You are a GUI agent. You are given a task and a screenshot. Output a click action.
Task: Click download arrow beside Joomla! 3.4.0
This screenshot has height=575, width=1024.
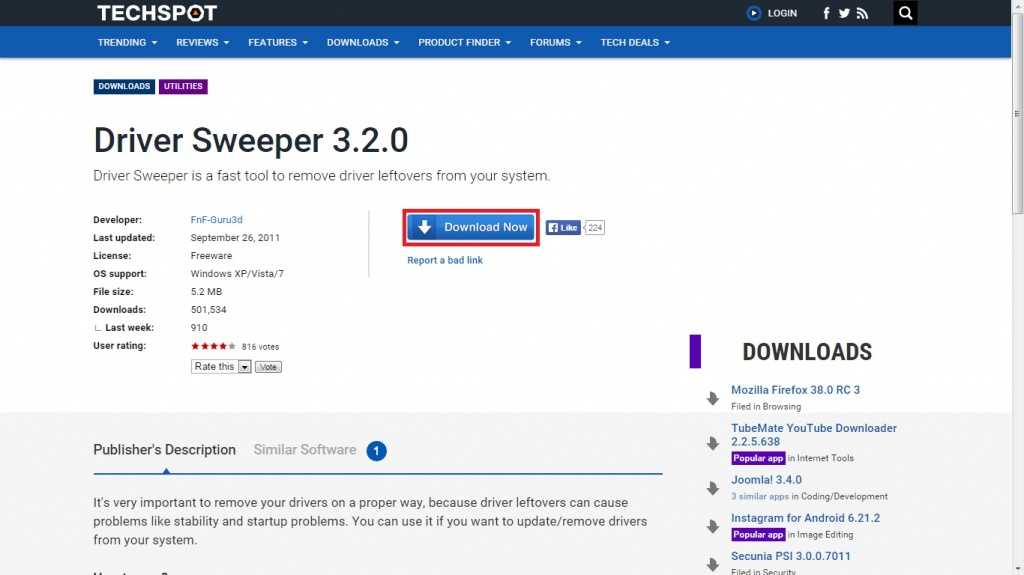coord(712,488)
